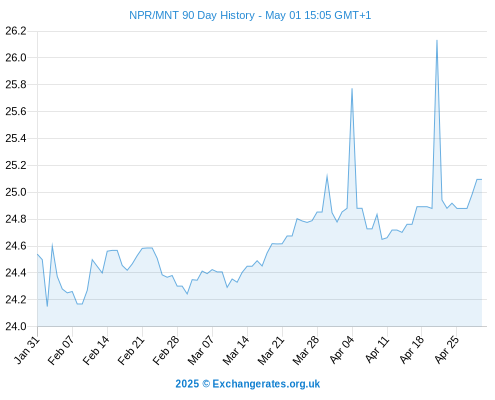Click the Apr 25 x-axis date label
Screen dimensions: 495x400
(x=447, y=350)
